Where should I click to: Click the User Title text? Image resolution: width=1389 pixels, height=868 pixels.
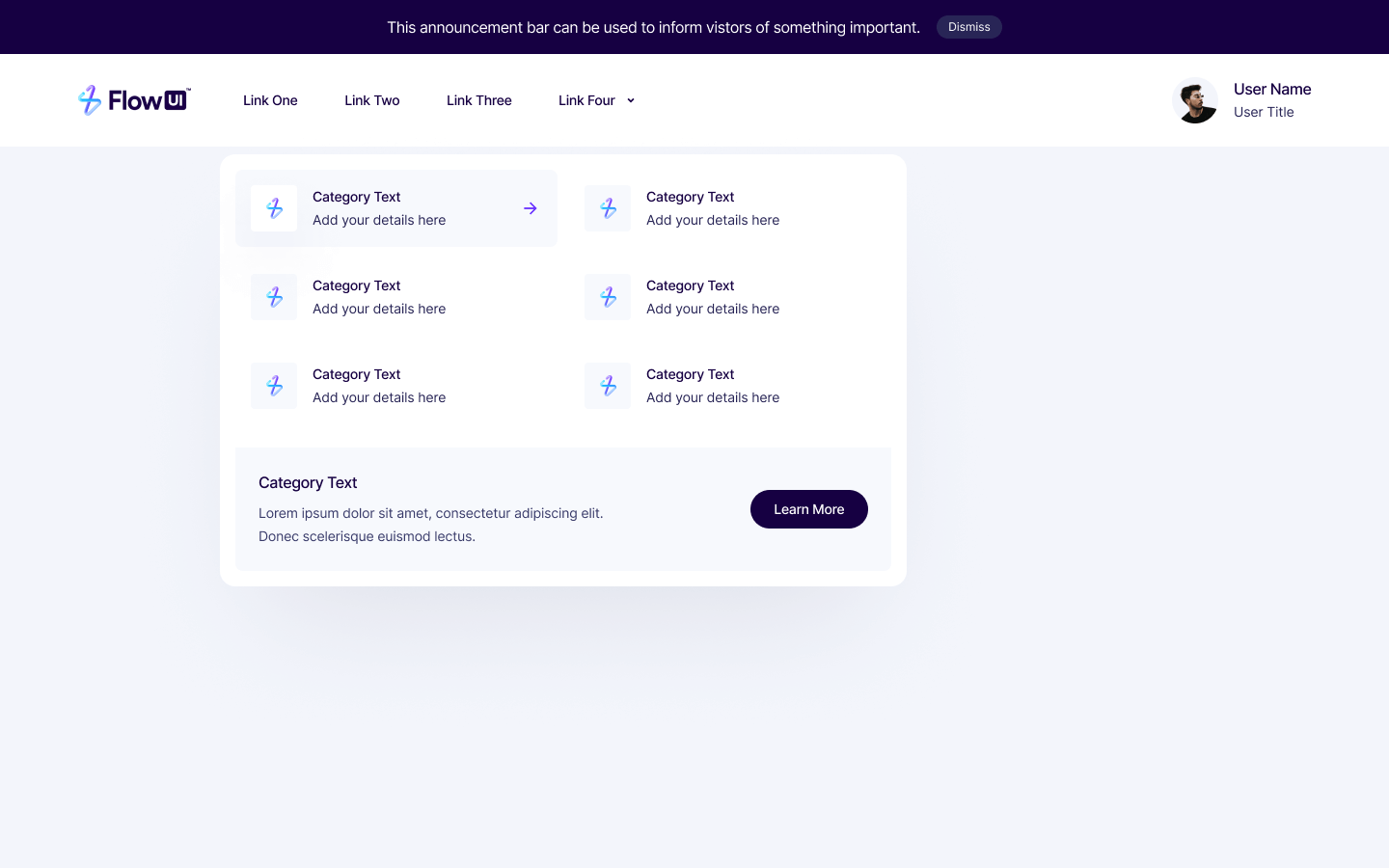click(x=1264, y=112)
